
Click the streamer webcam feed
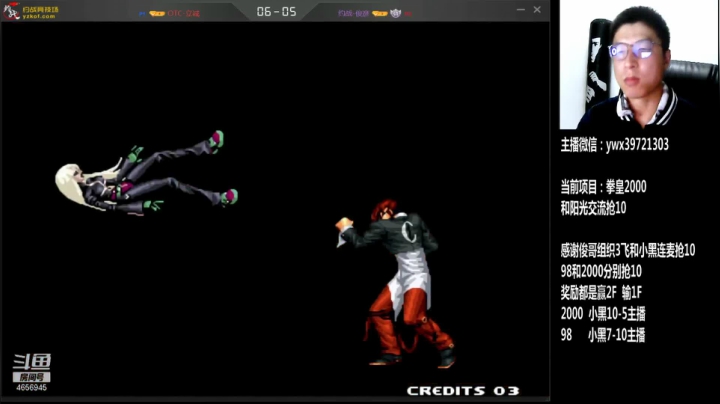[x=639, y=65]
